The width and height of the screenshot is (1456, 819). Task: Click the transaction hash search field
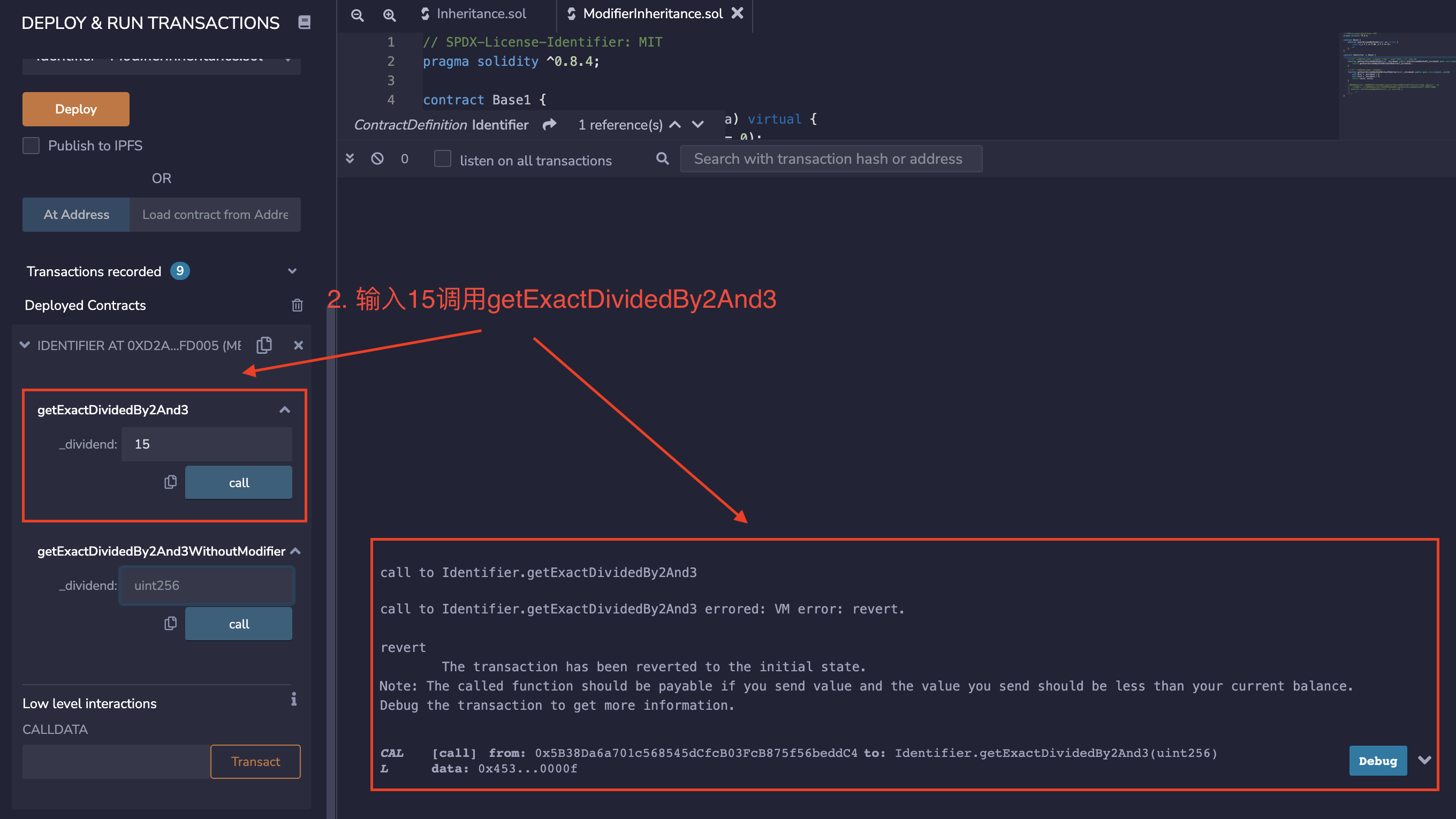click(x=830, y=159)
